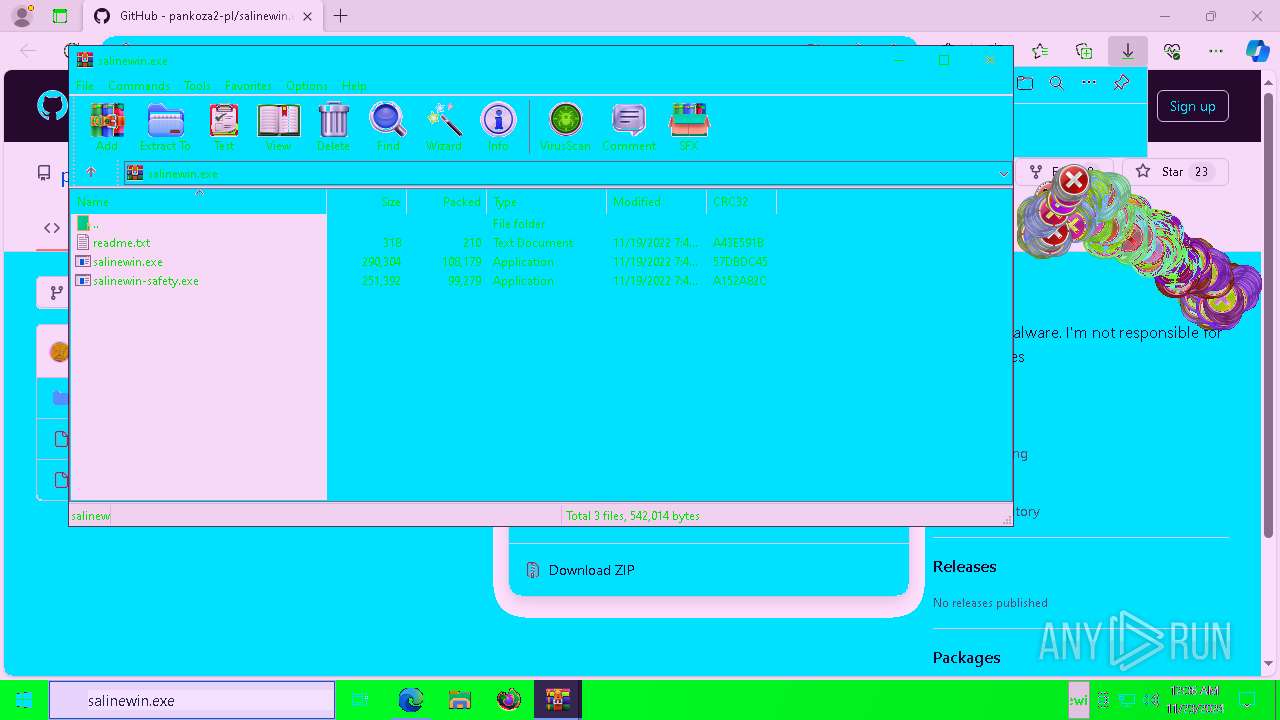
Task: Open the File menu in WinRAR
Action: 85,86
